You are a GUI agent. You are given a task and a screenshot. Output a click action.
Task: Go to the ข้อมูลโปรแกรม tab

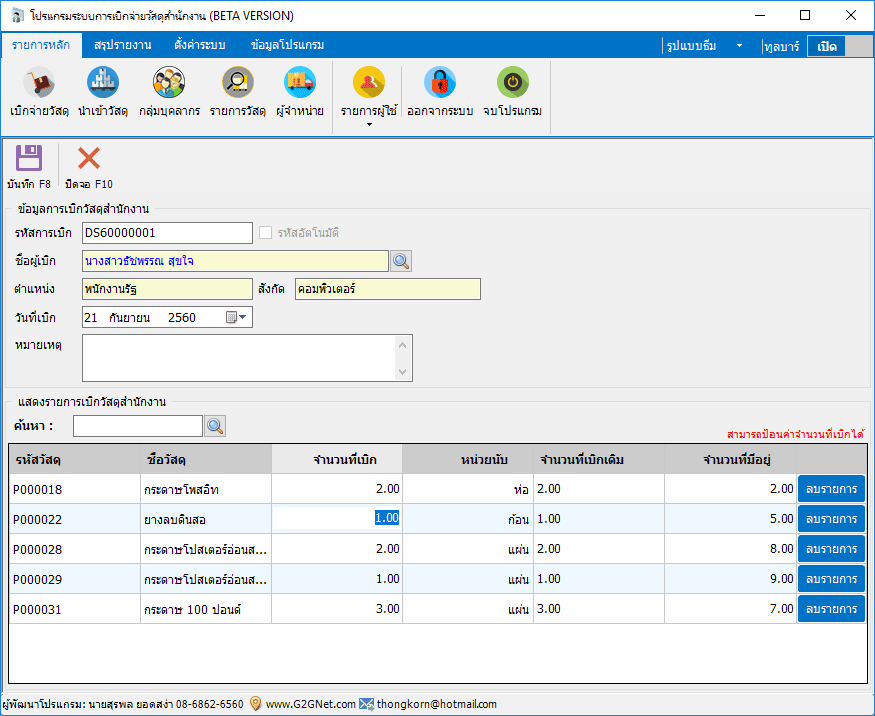pos(287,45)
